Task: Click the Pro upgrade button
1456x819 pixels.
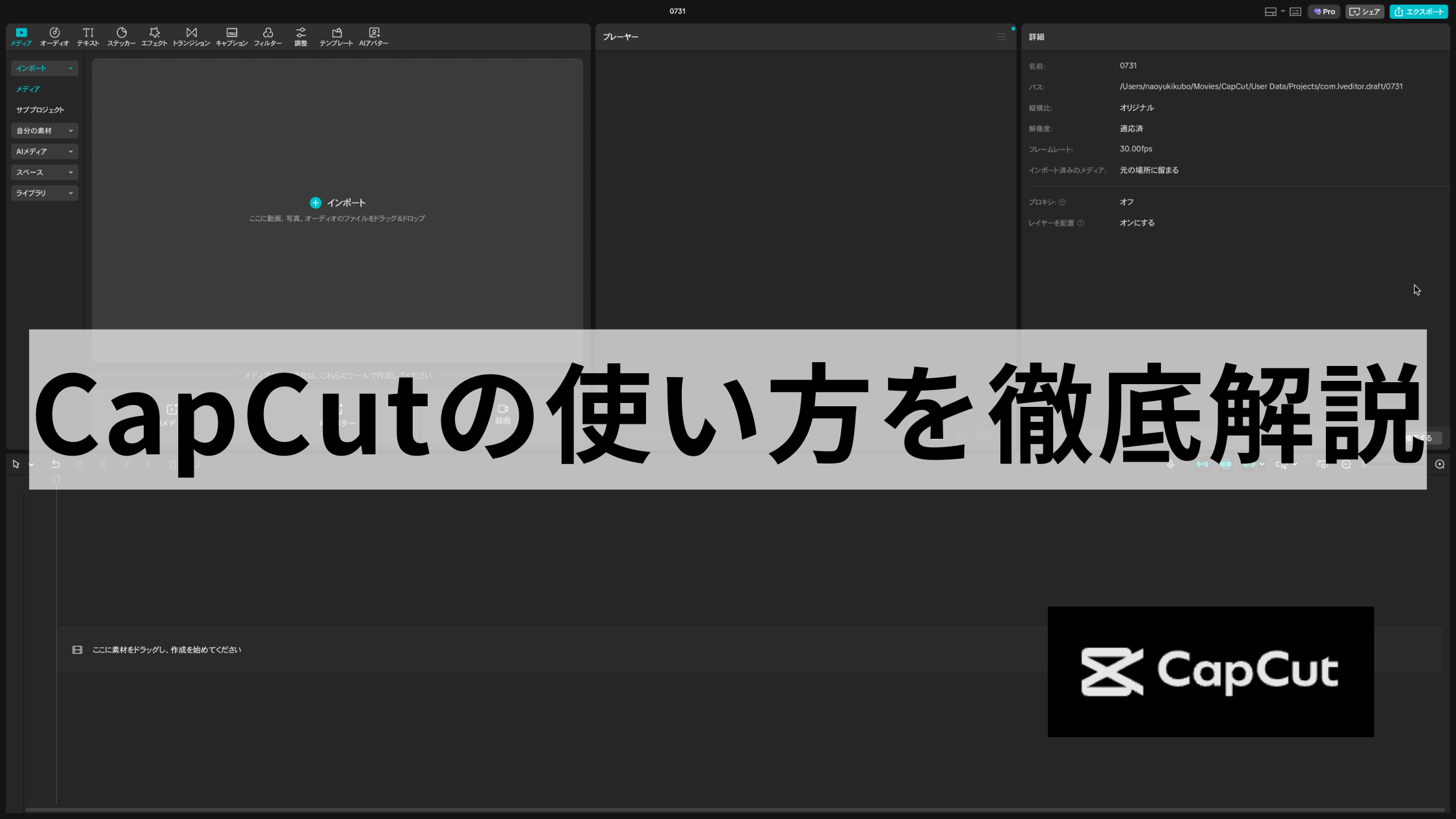Action: [x=1324, y=12]
